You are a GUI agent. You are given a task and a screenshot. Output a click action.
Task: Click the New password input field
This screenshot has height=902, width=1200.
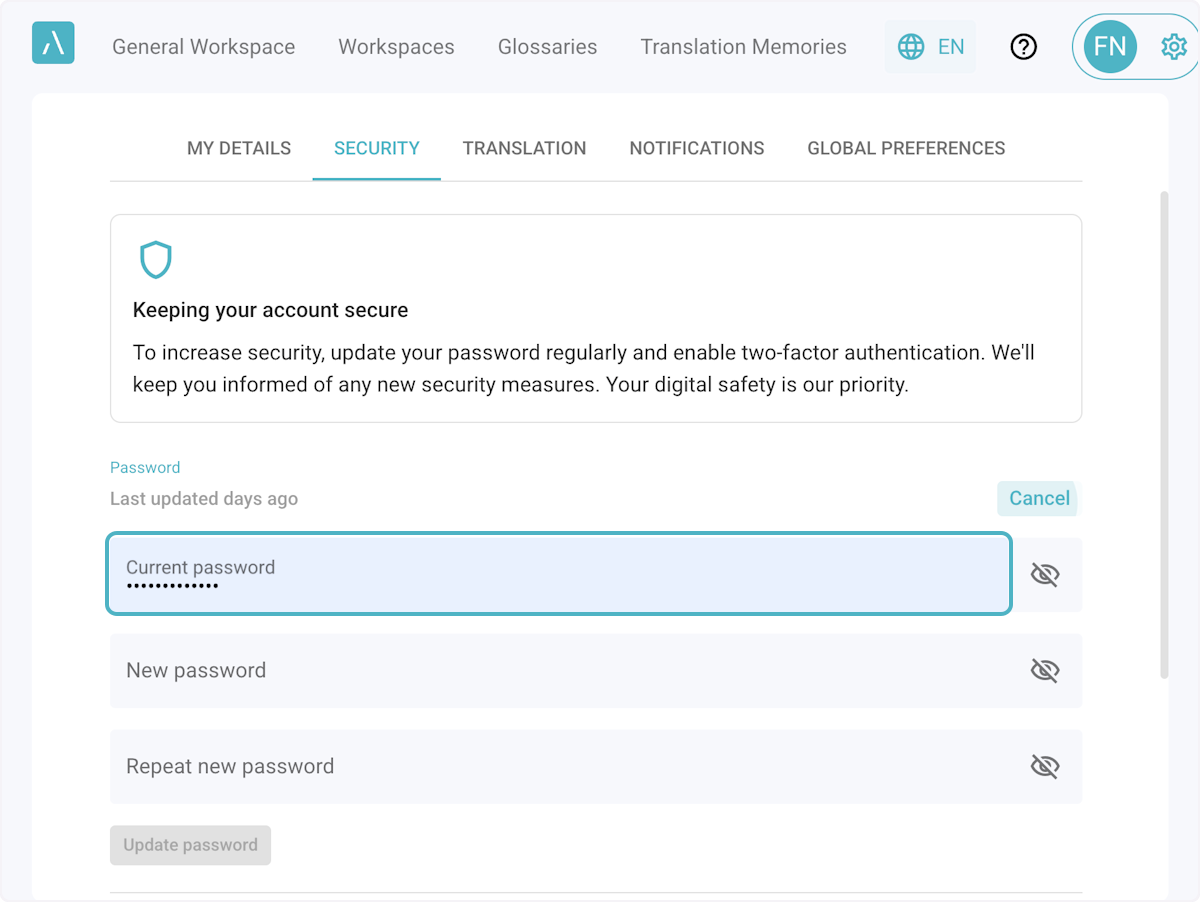560,671
